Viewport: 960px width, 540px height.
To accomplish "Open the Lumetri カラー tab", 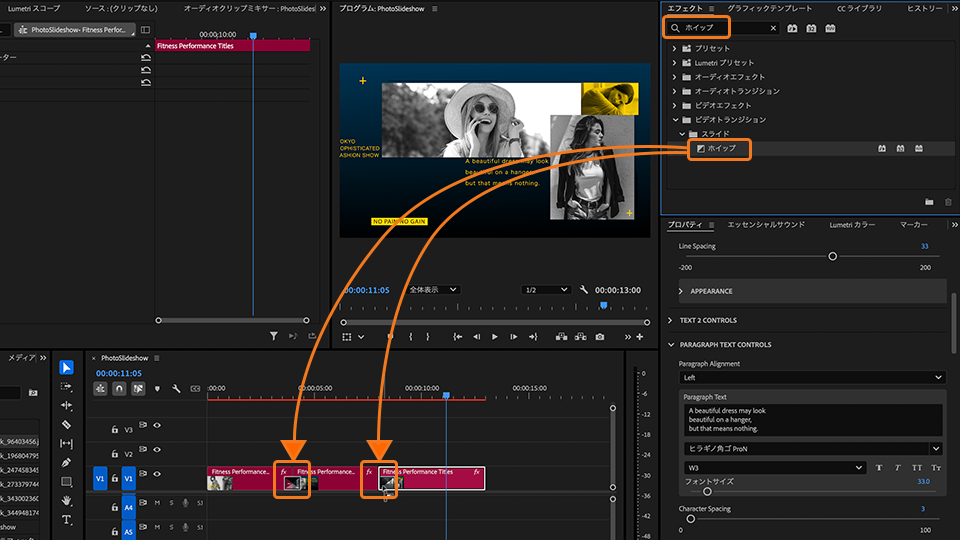I will pyautogui.click(x=851, y=225).
